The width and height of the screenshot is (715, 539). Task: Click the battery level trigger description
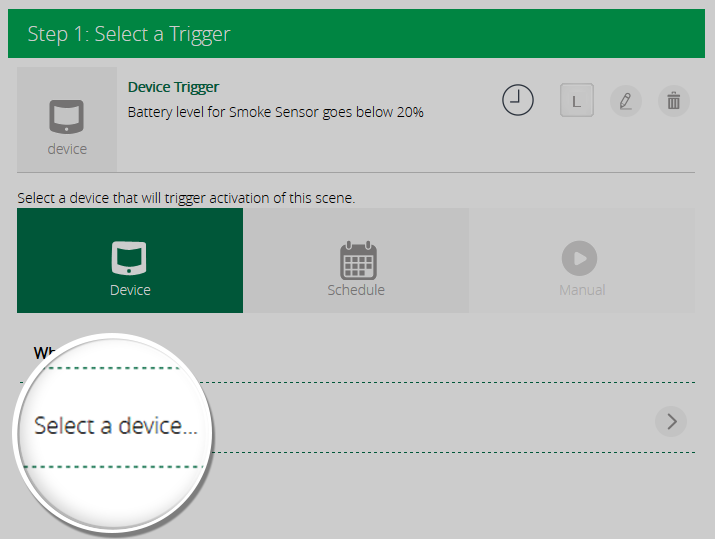(275, 112)
